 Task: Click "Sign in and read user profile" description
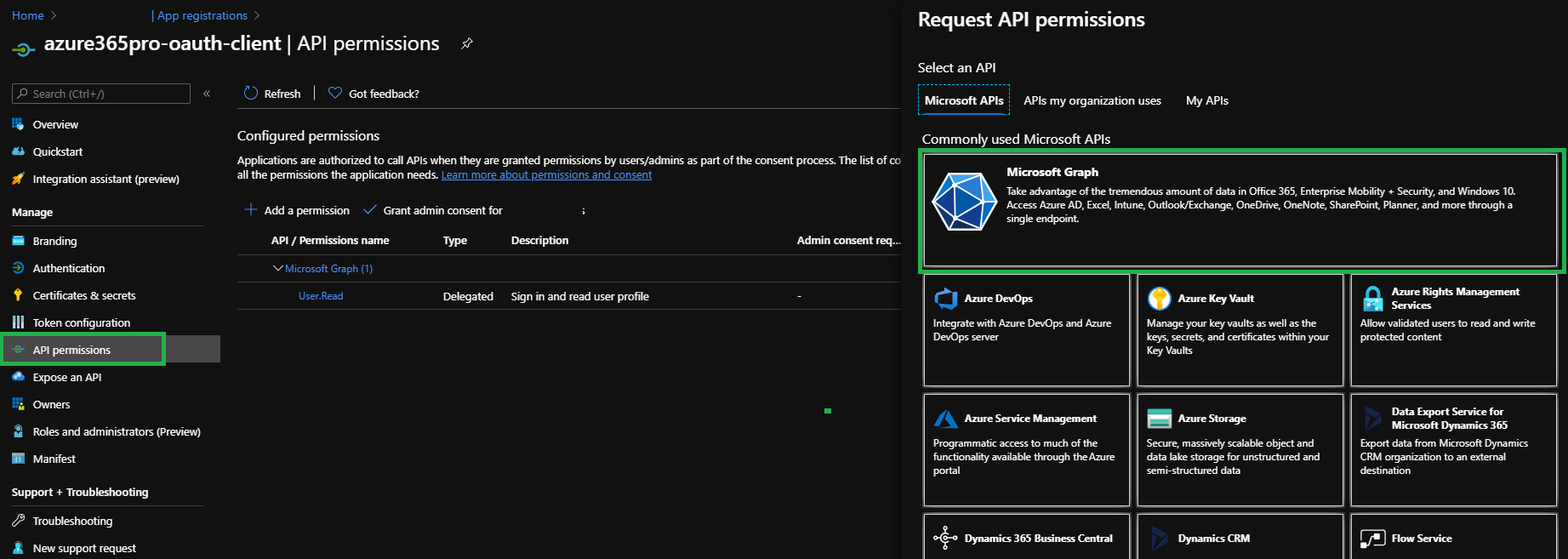pyautogui.click(x=580, y=296)
